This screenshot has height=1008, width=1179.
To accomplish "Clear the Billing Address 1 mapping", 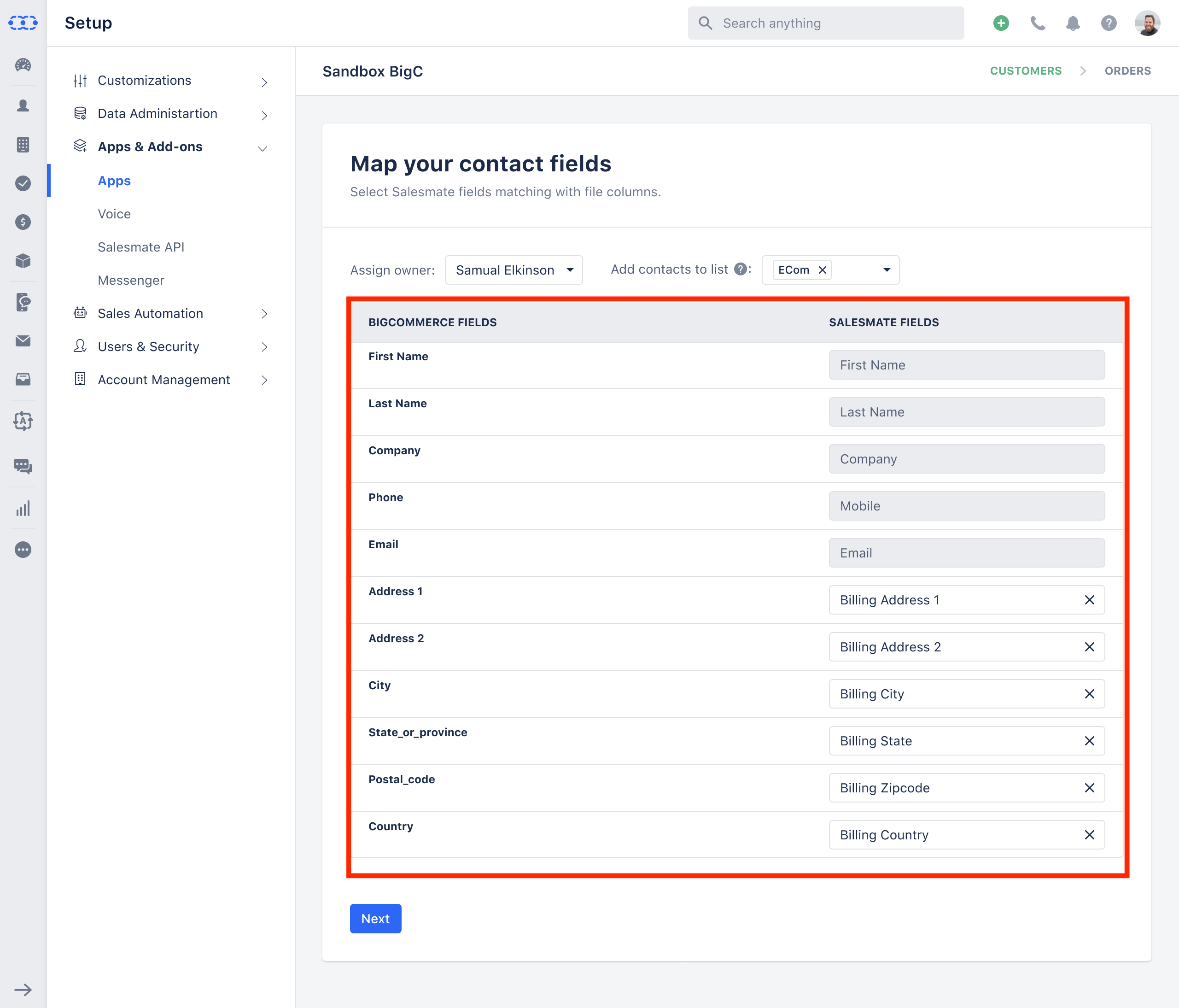I will pyautogui.click(x=1089, y=600).
